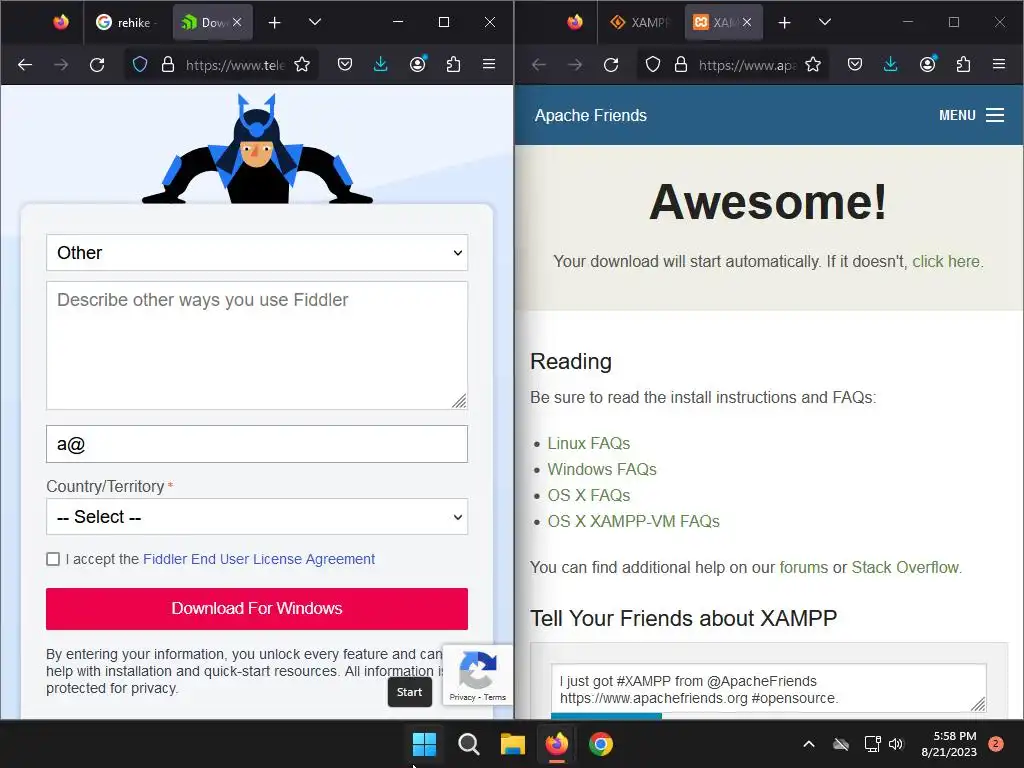Viewport: 1024px width, 768px height.
Task: Open OS X FAQs link
Action: 588,496
